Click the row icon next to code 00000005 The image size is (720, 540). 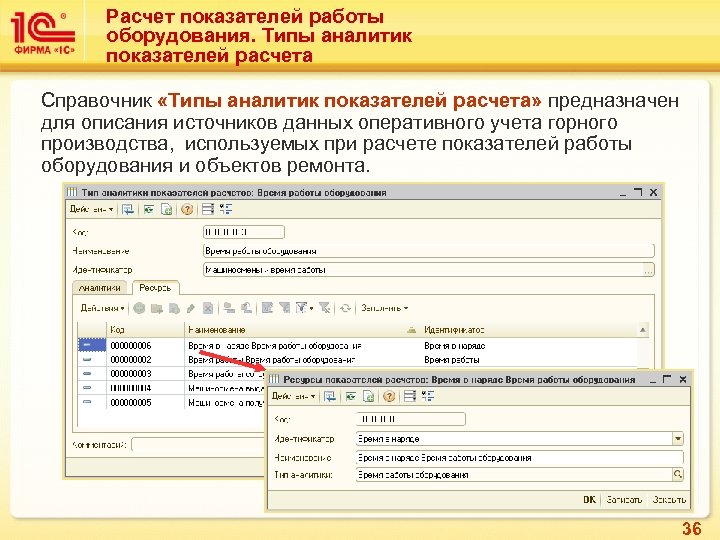point(87,403)
